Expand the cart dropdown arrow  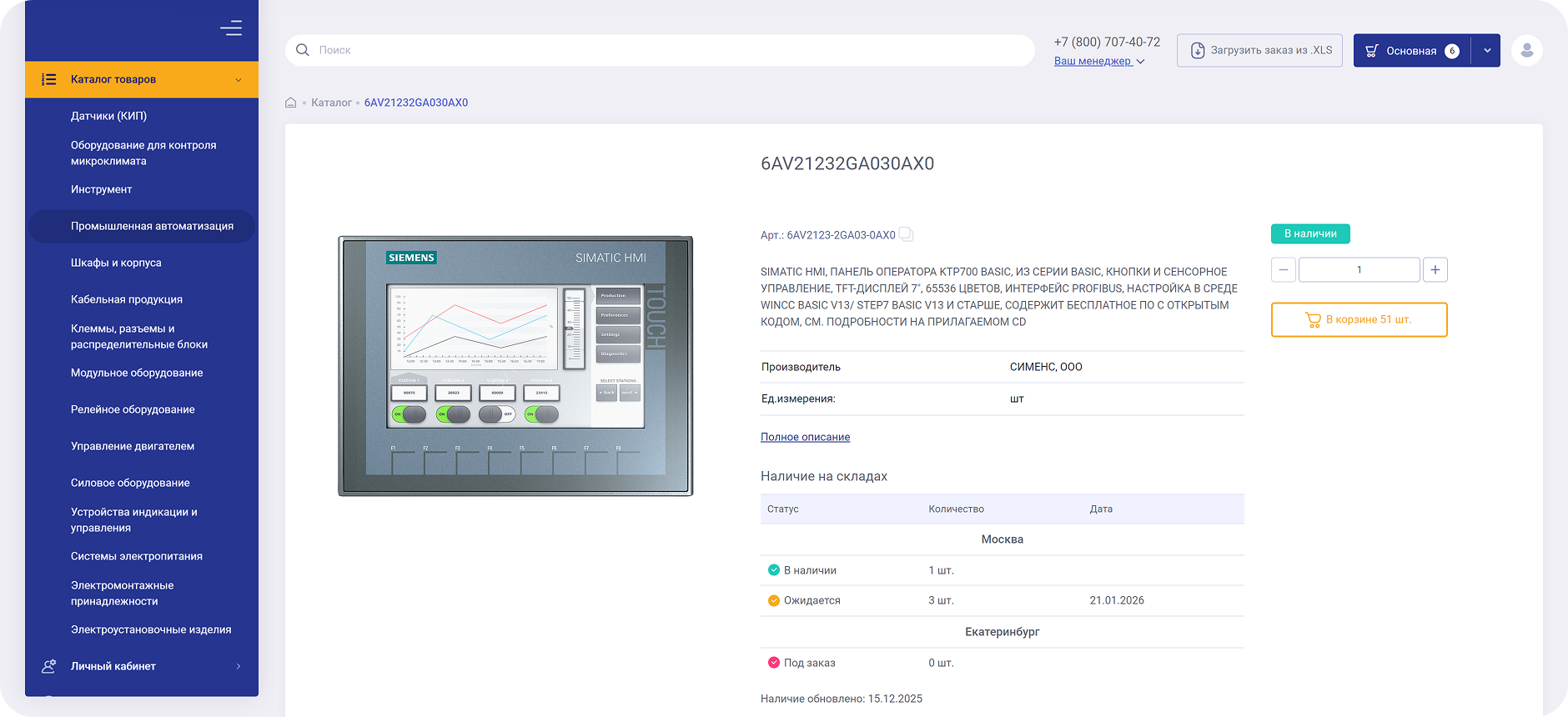click(1486, 51)
